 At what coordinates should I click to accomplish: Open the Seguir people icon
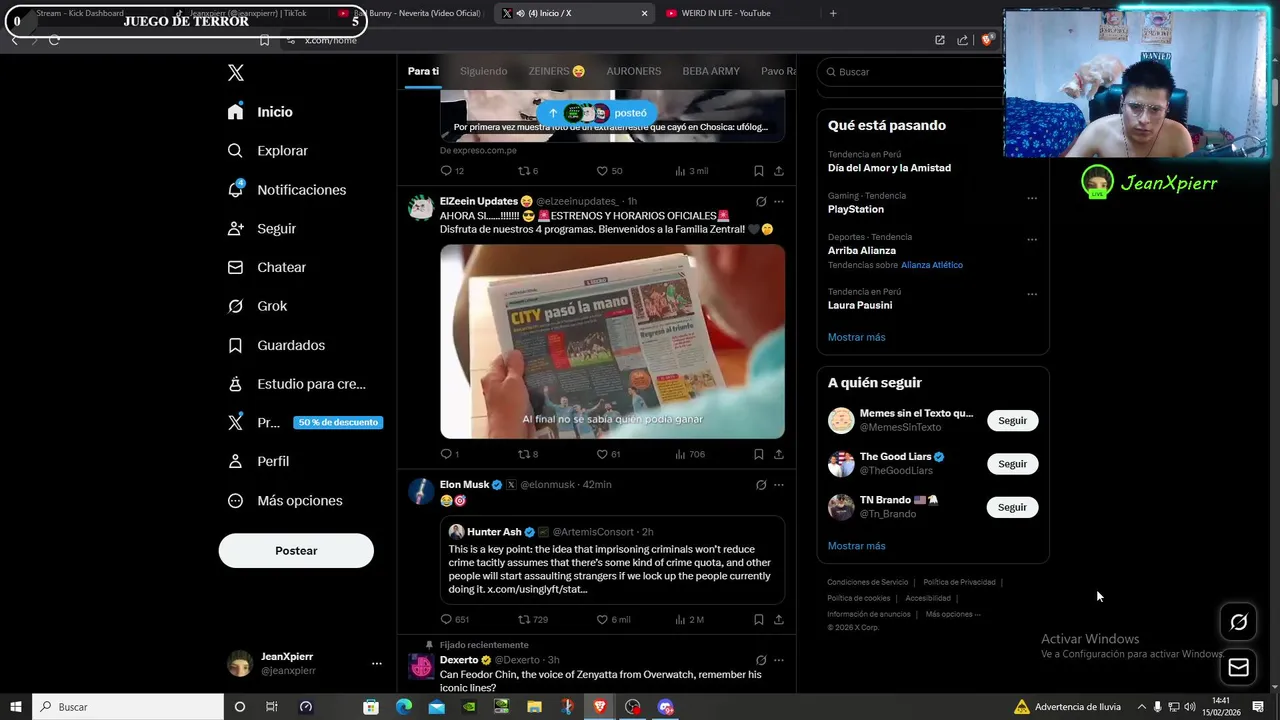coord(235,228)
